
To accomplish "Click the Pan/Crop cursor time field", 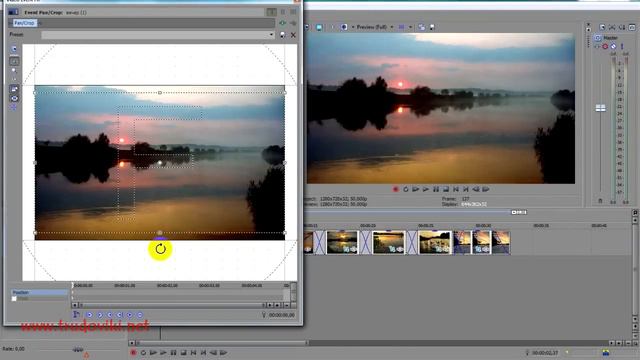I will [x=282, y=315].
